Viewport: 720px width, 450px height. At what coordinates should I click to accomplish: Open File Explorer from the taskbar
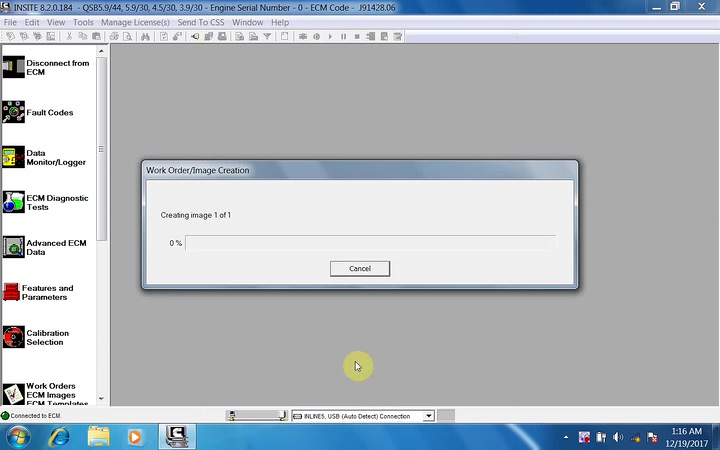[x=98, y=437]
